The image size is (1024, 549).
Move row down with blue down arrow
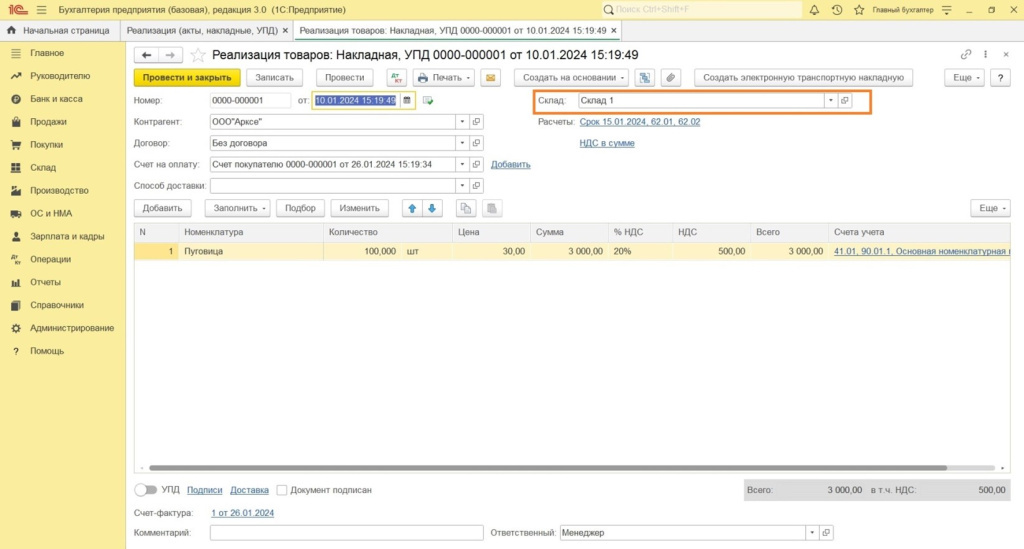[x=432, y=208]
